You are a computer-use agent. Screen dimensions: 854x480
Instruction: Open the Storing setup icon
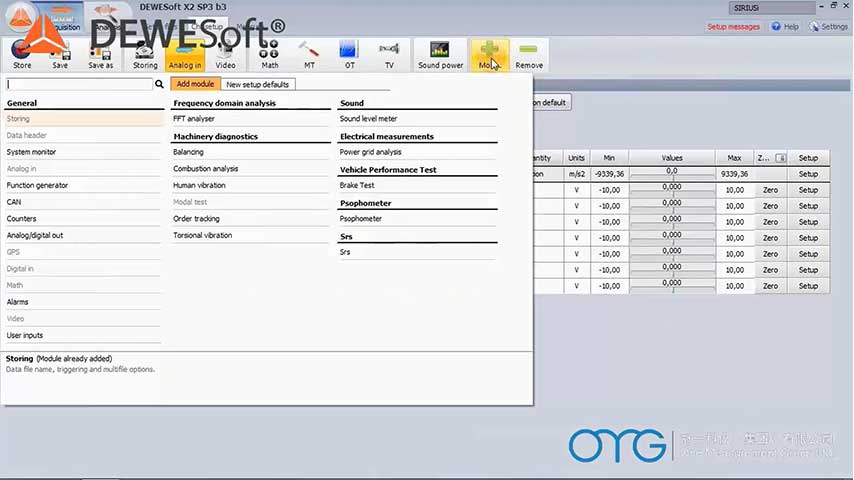(x=145, y=54)
